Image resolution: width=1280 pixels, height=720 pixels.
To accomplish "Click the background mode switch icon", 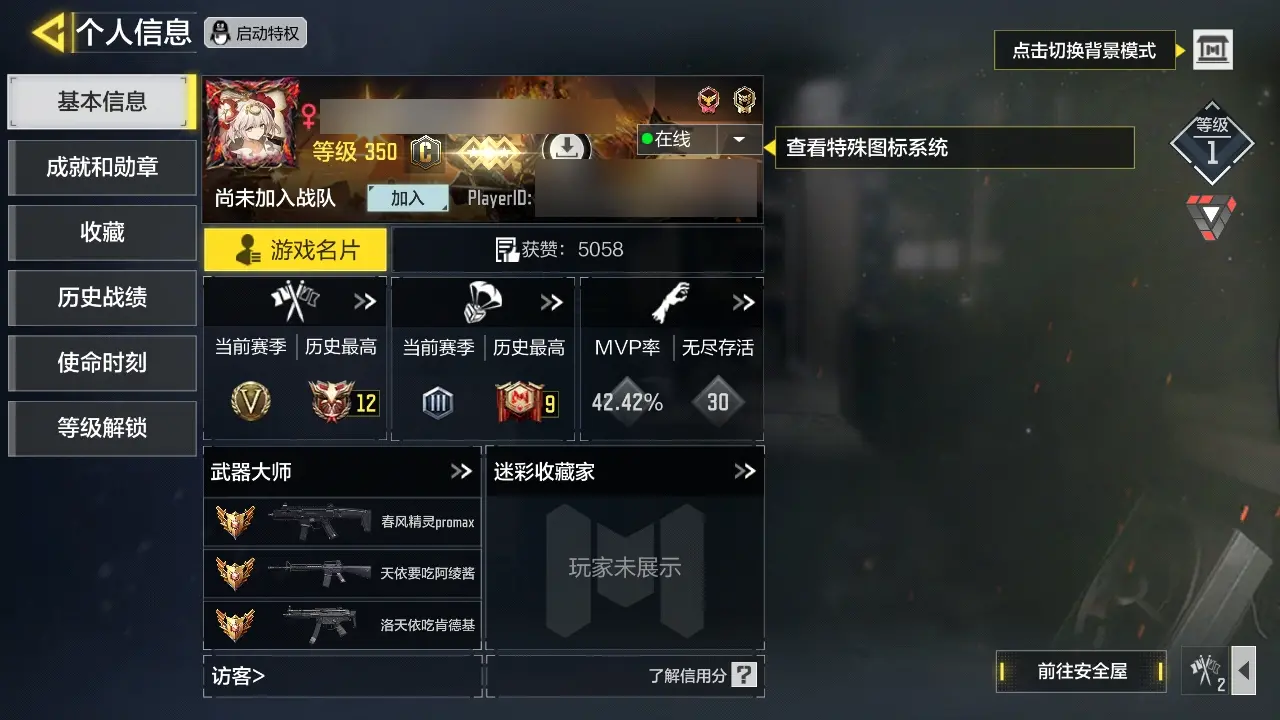I will (x=1213, y=49).
